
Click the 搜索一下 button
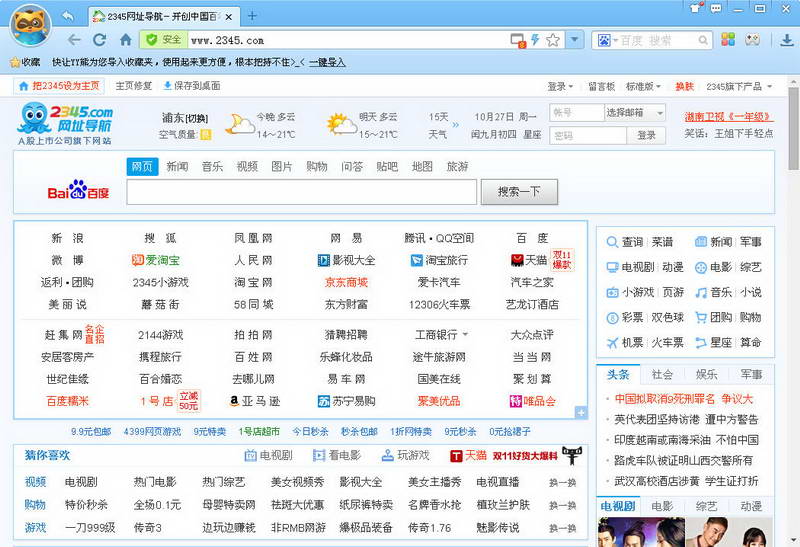(x=519, y=192)
